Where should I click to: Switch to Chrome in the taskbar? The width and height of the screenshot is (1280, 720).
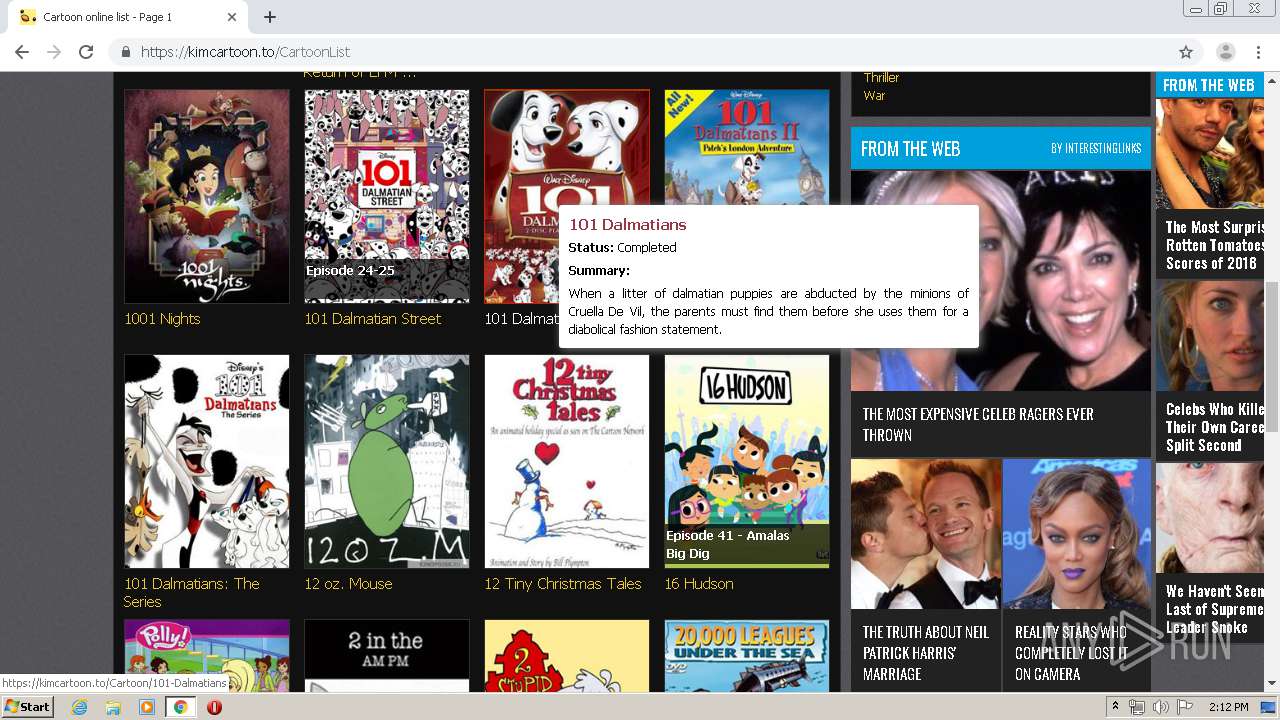point(180,707)
